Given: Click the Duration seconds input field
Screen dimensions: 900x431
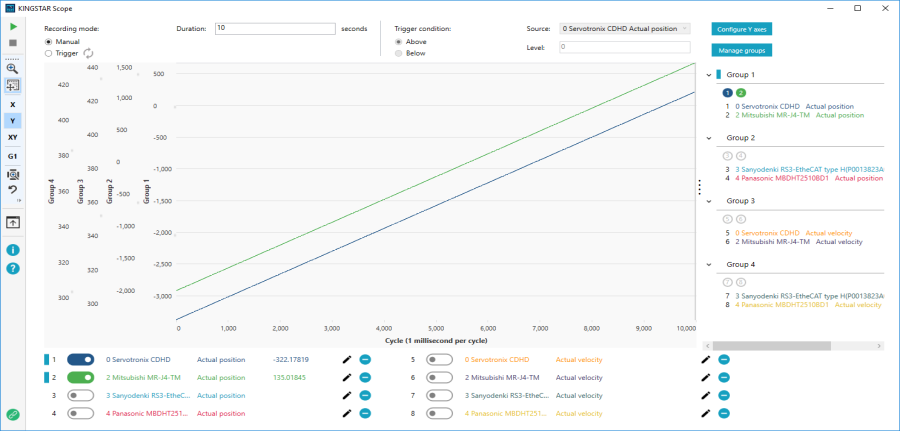Looking at the screenshot, I should click(274, 28).
